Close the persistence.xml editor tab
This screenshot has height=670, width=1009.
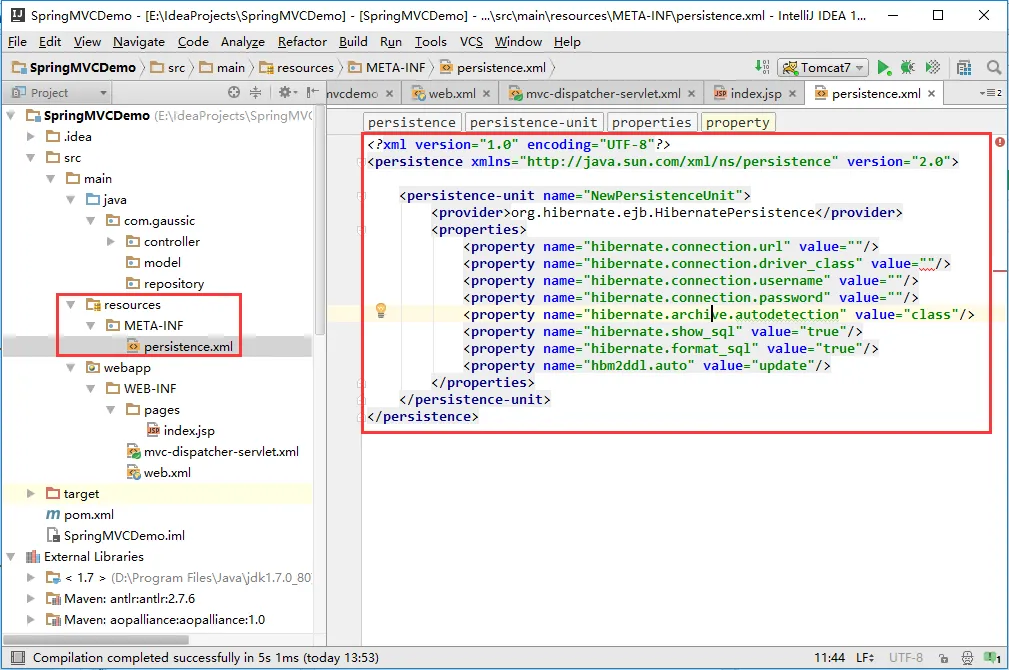pos(931,94)
